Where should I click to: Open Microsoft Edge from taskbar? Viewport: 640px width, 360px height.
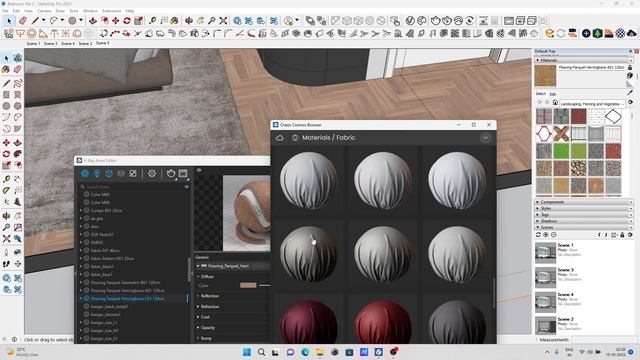click(x=305, y=352)
